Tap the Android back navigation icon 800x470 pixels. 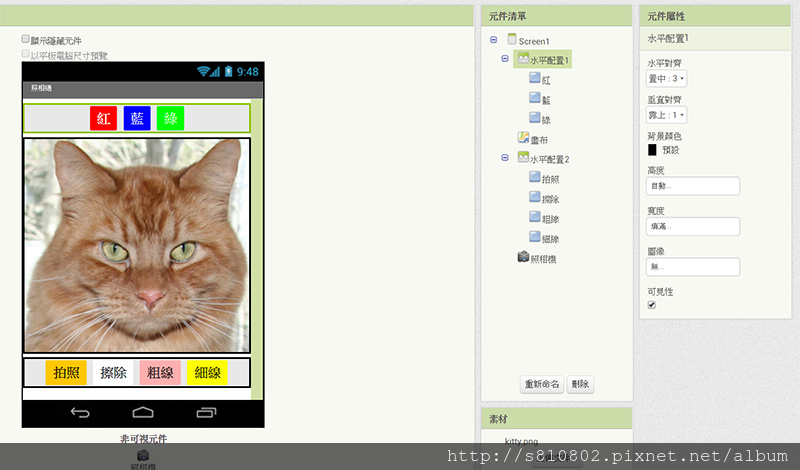coord(80,412)
